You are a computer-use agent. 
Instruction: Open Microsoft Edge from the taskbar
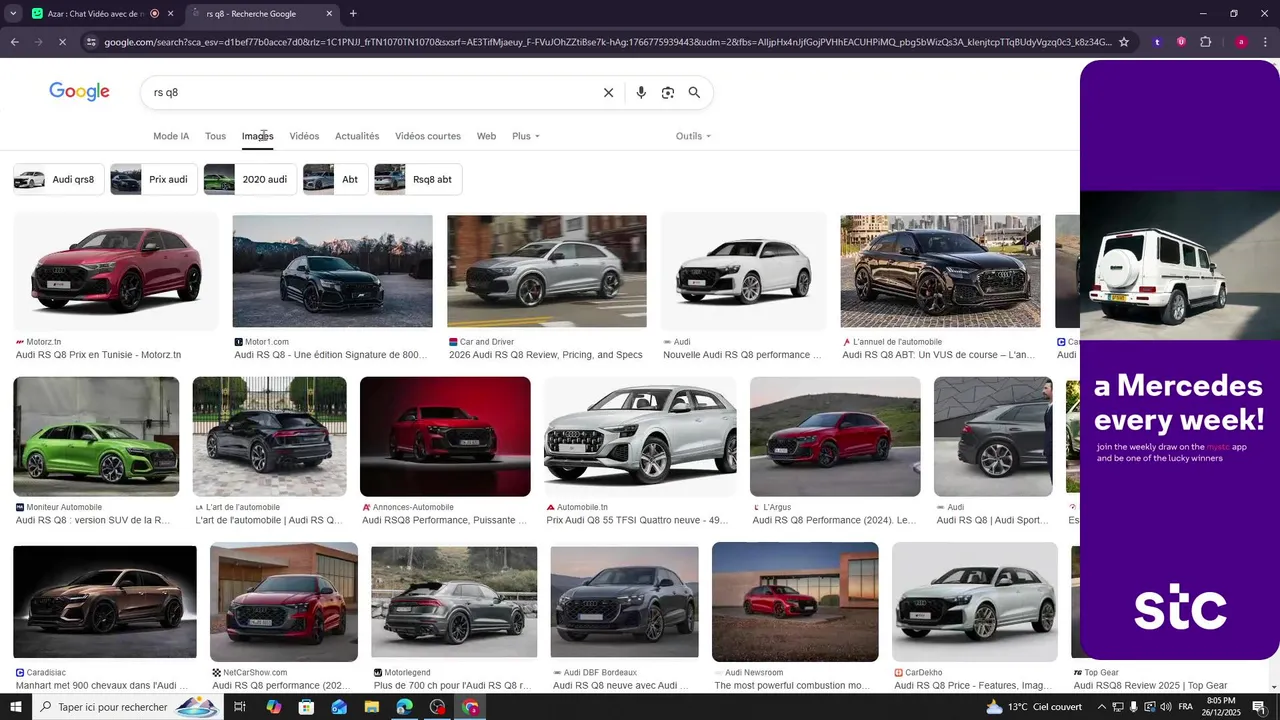[405, 707]
